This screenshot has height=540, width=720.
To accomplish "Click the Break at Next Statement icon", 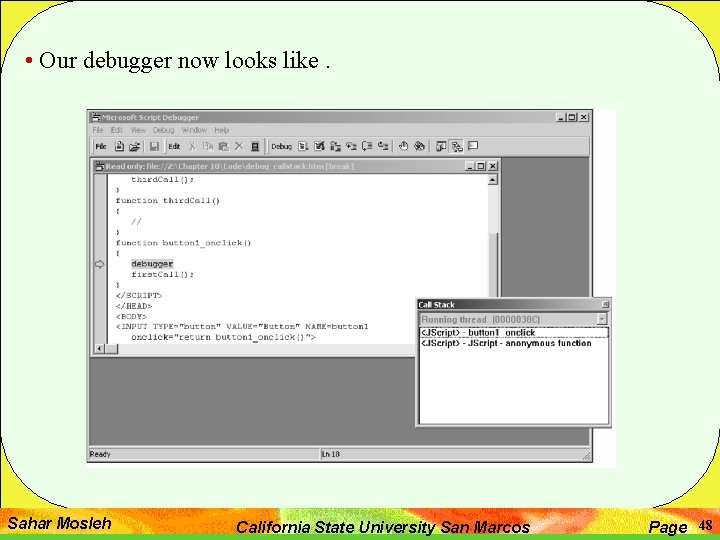I will tap(336, 146).
